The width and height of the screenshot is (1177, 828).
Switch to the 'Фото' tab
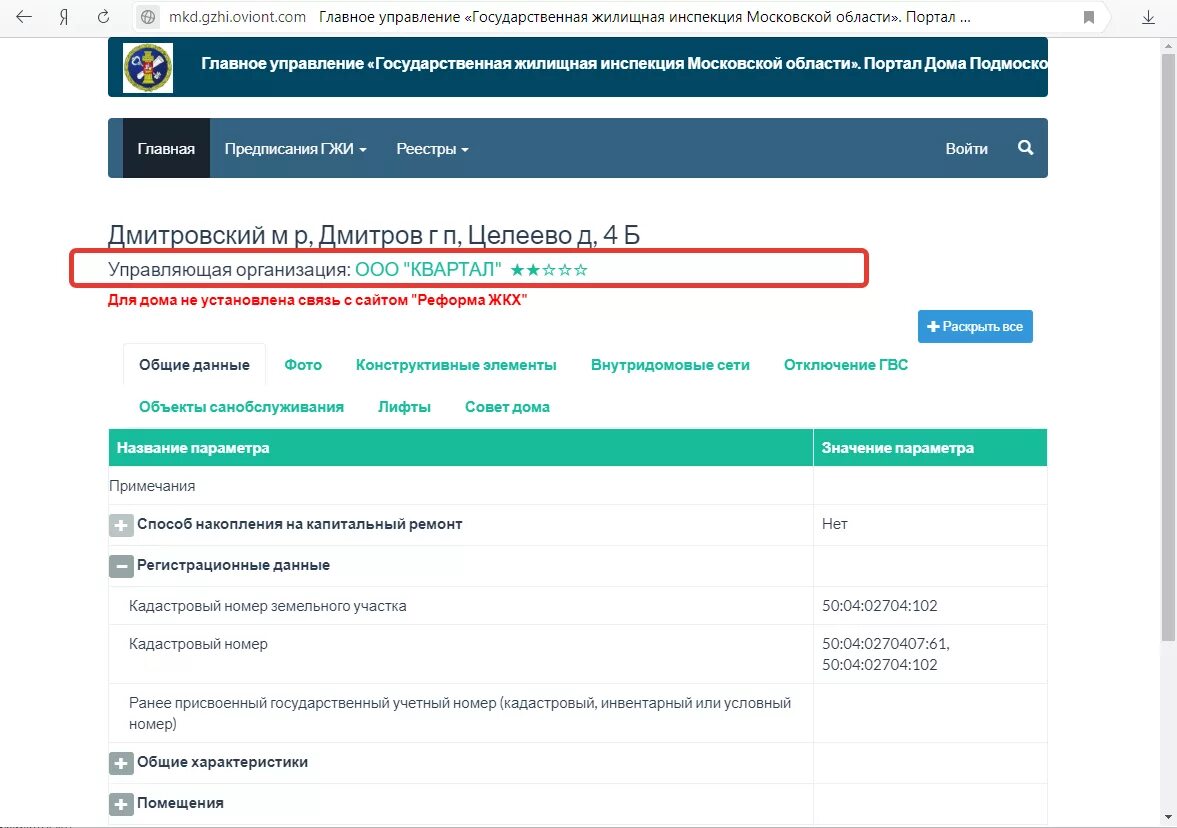click(303, 365)
